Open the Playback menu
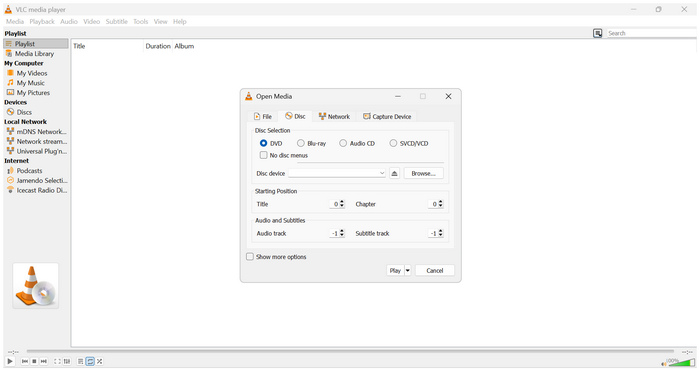Viewport: 700px width, 371px height. [x=42, y=21]
